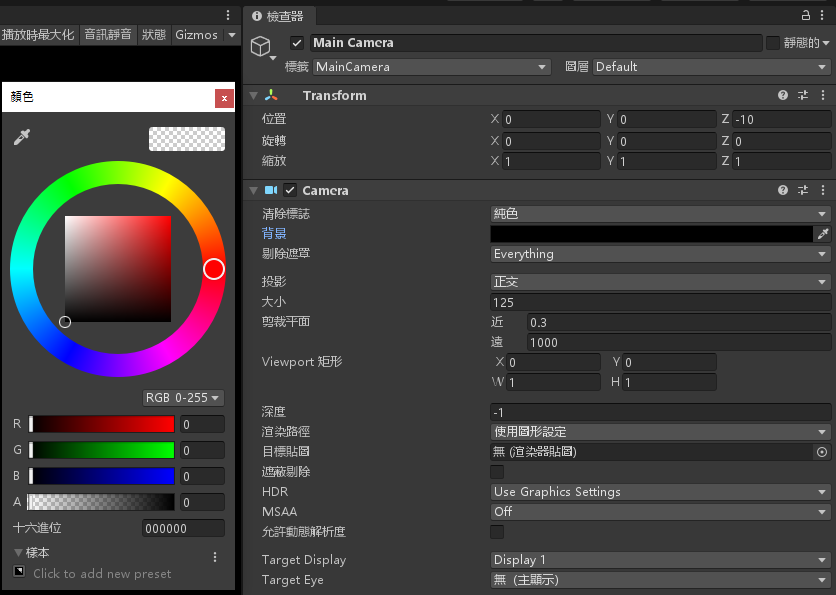
Task: Open the MSAA dropdown
Action: click(660, 512)
